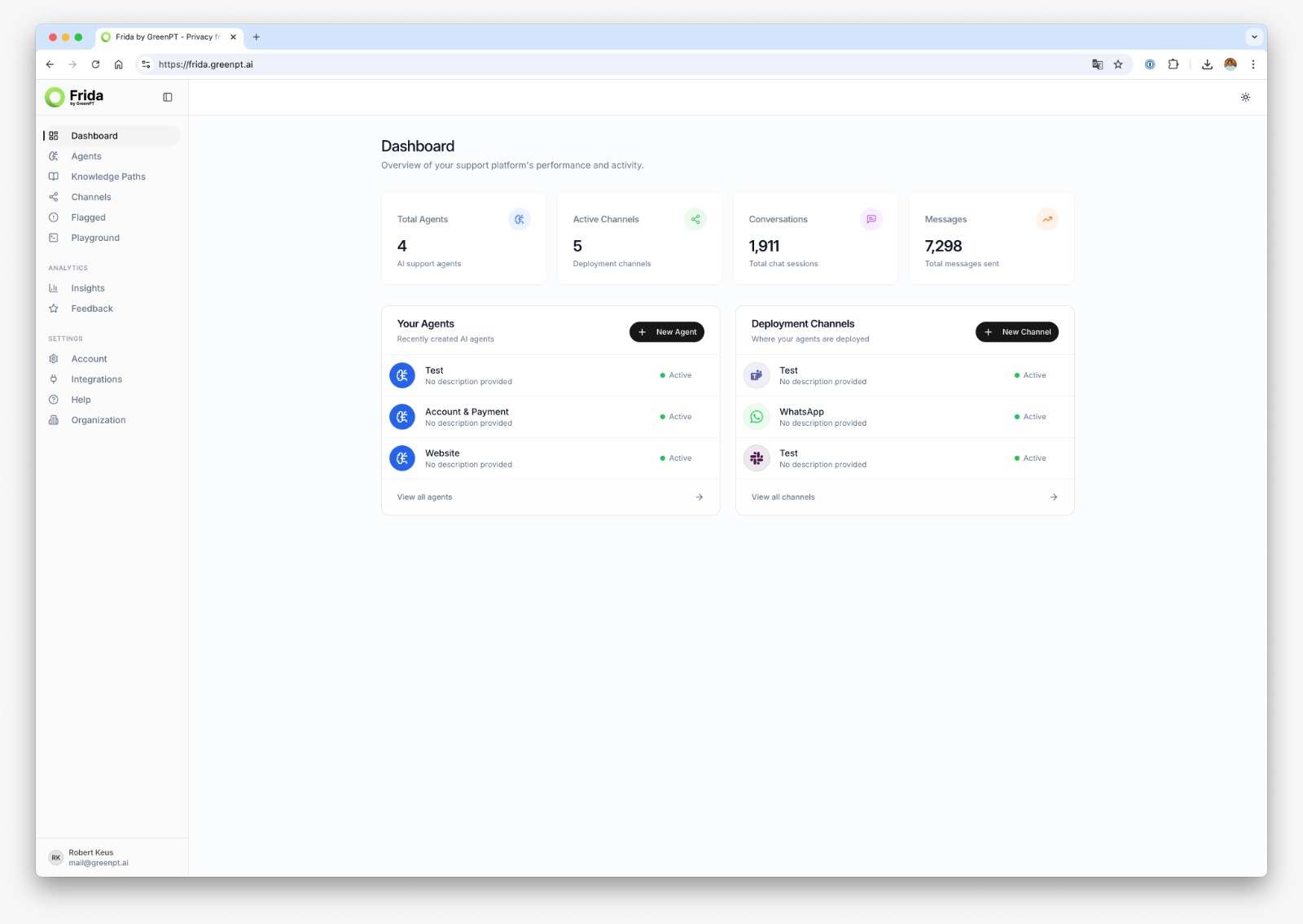Open the Chrome tab list dropdown
The width and height of the screenshot is (1303, 924).
(1254, 37)
